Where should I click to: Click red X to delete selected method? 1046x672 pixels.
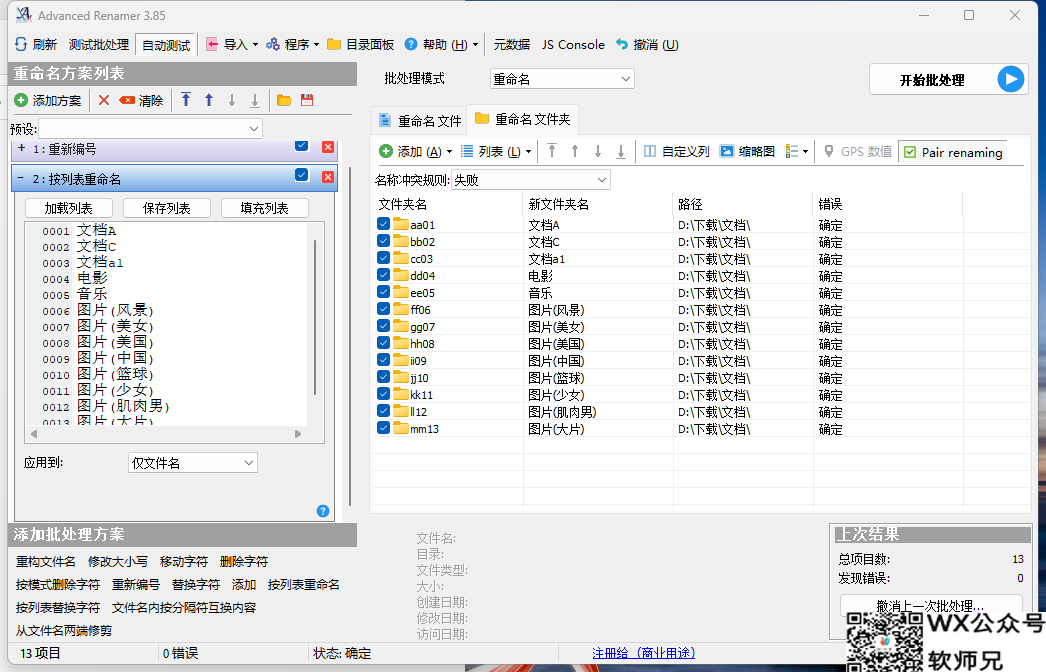tap(103, 100)
